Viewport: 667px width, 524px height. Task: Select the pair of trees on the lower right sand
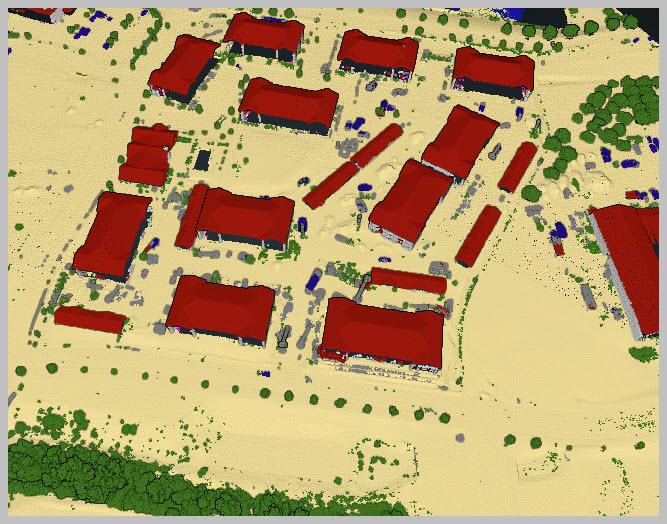(x=523, y=441)
